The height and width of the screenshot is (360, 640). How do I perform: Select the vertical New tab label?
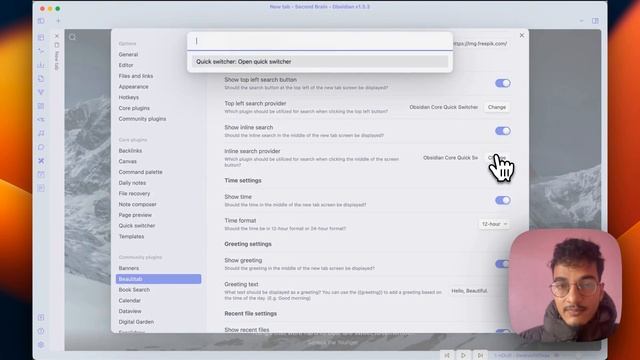pyautogui.click(x=57, y=60)
